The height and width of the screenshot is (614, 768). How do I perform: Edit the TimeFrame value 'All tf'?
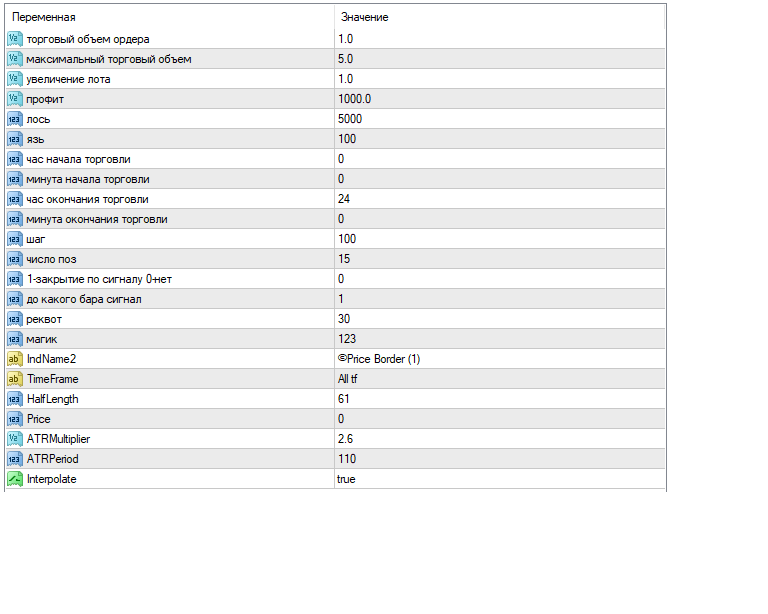348,379
